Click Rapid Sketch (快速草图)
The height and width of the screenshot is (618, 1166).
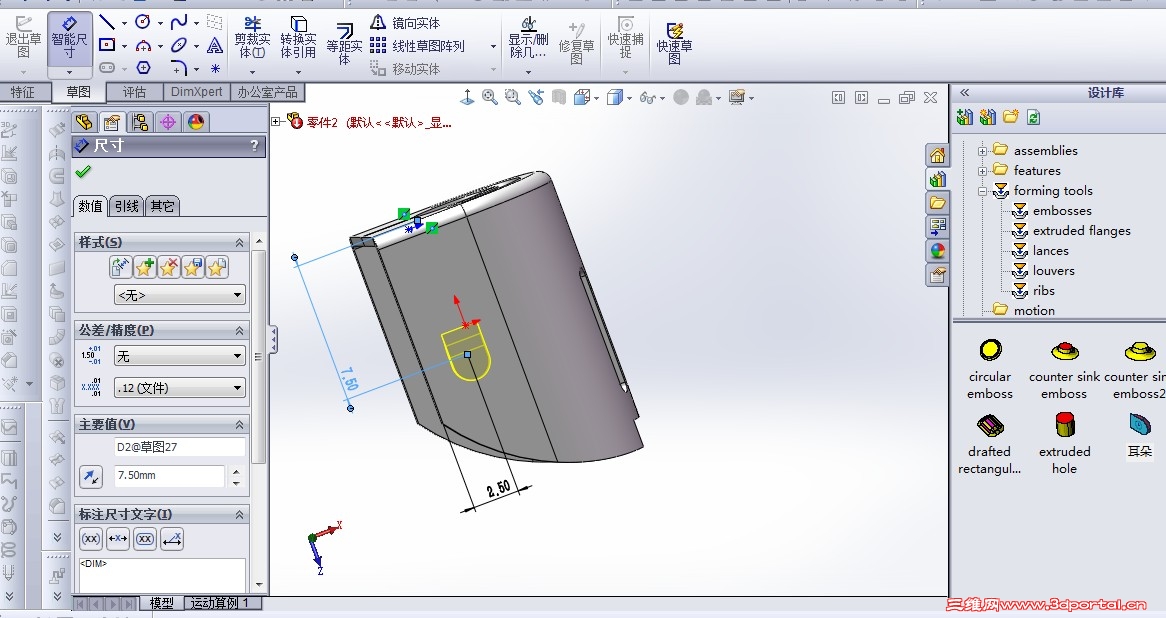pyautogui.click(x=674, y=42)
